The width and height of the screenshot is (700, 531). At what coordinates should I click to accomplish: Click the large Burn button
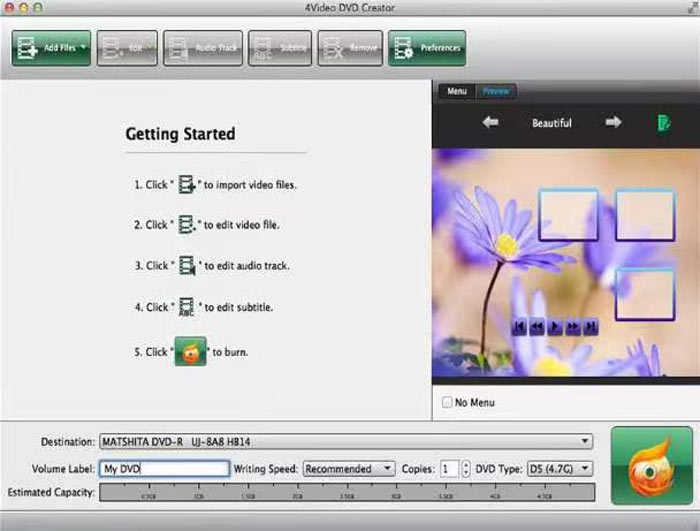point(651,466)
